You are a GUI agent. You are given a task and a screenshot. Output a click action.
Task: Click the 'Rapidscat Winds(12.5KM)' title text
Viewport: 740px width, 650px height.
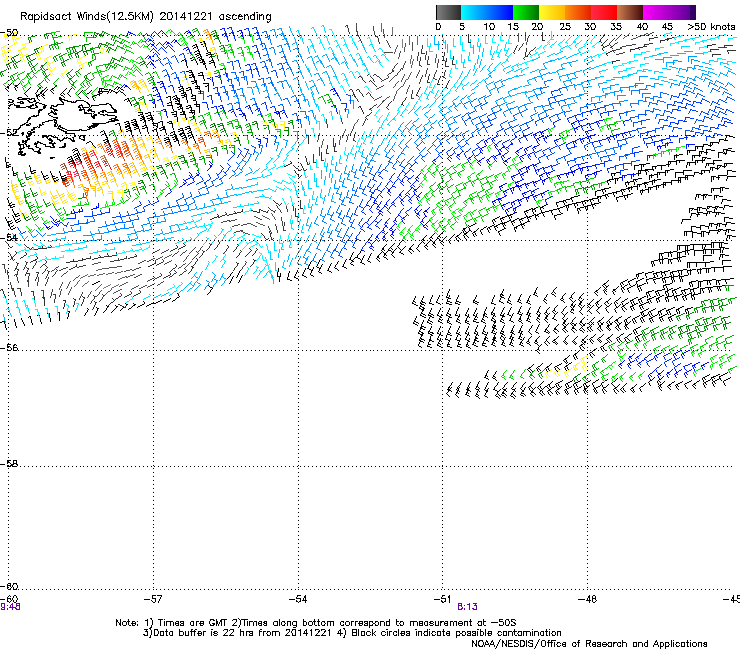(87, 17)
